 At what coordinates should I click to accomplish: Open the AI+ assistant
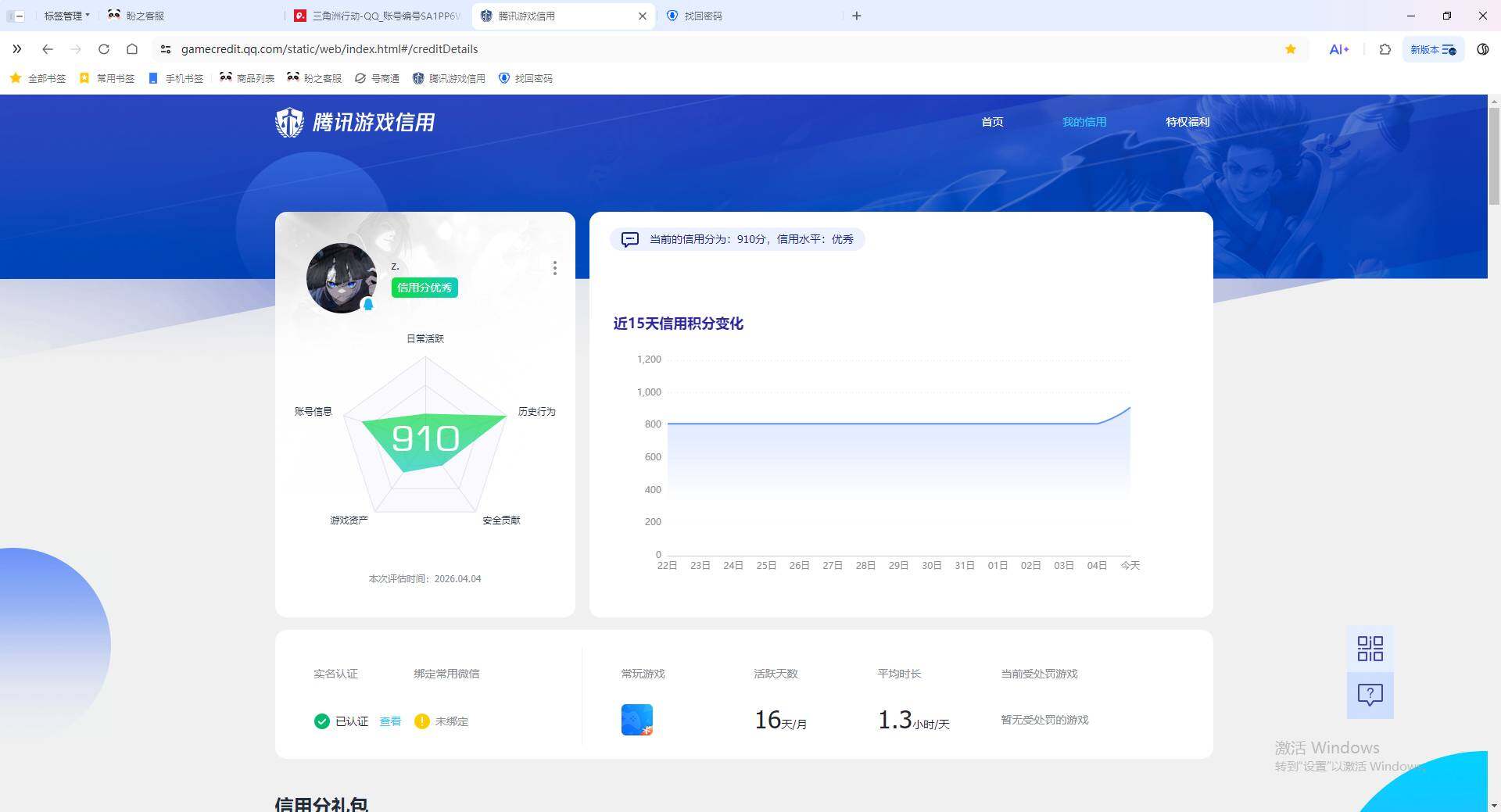1339,49
